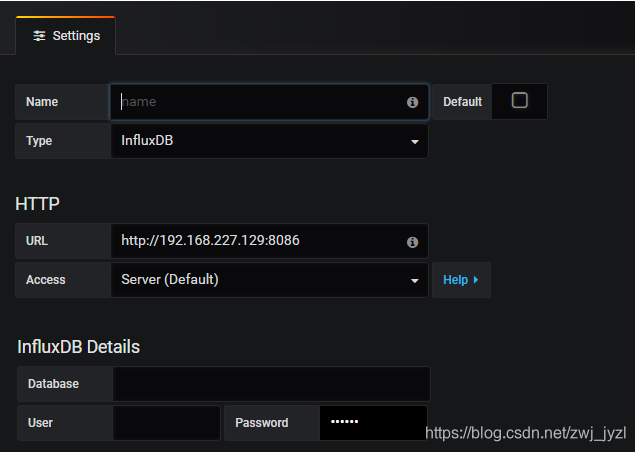Click the User label

[40, 423]
